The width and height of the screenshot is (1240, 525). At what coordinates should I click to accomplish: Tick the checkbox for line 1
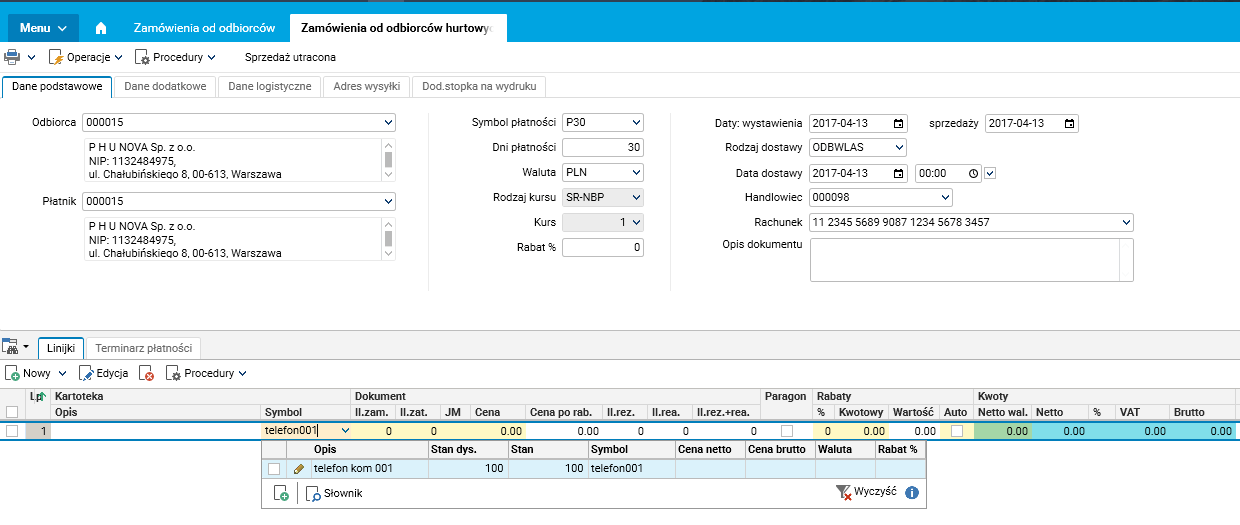[x=12, y=431]
